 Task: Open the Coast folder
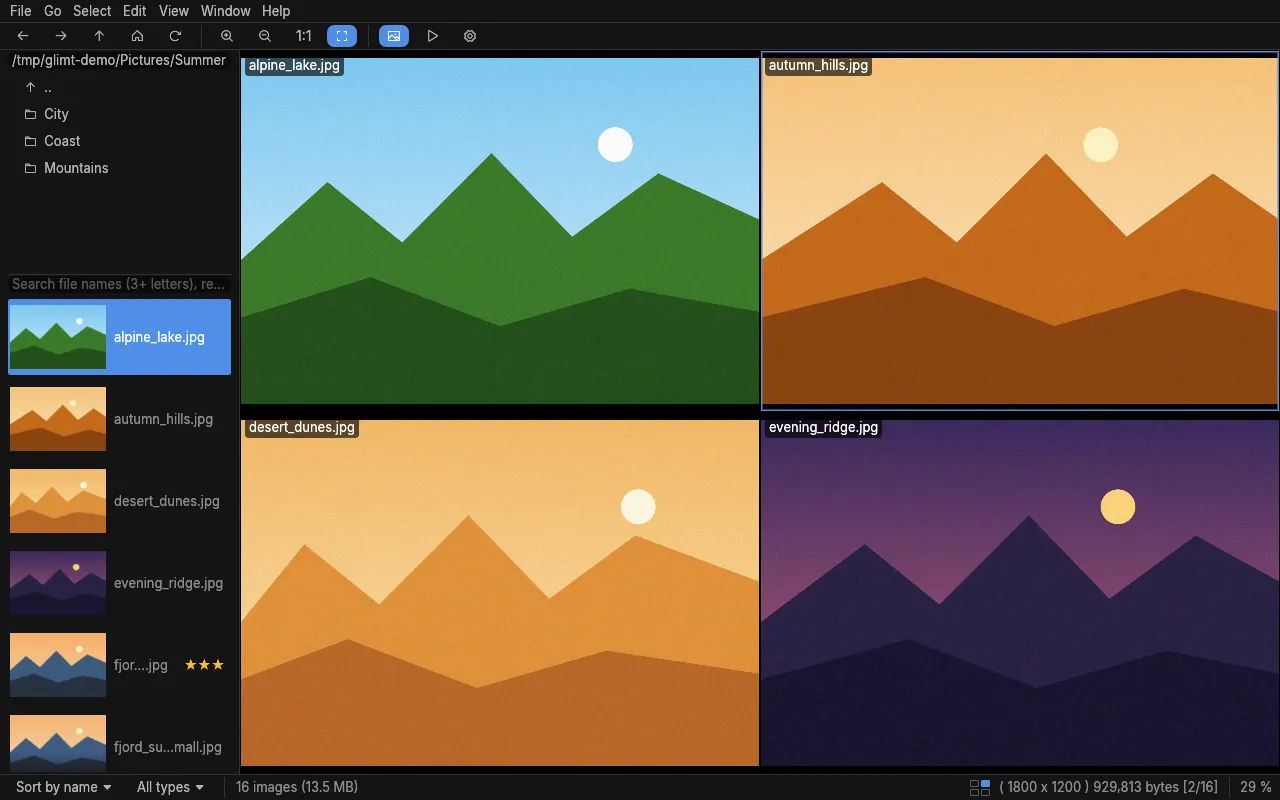[x=120, y=141]
